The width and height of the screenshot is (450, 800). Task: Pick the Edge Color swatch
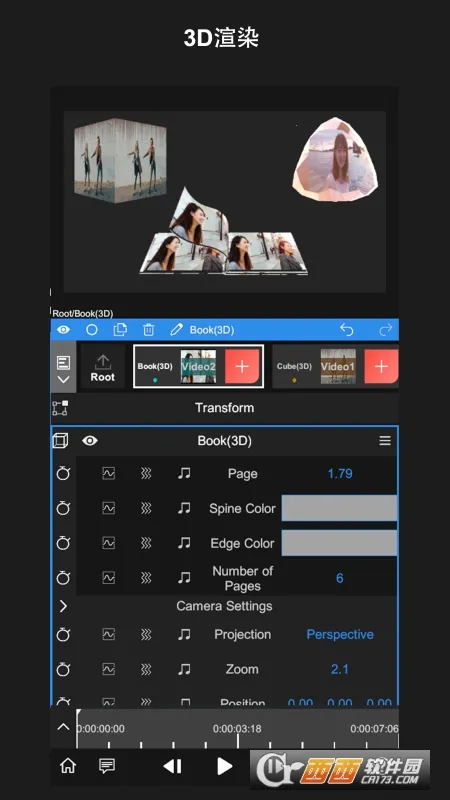point(339,543)
